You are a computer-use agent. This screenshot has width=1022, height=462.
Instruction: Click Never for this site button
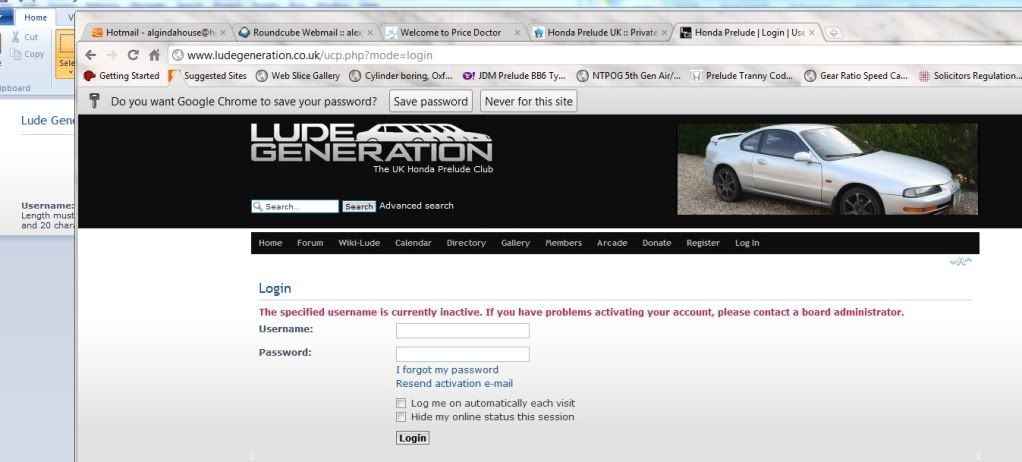tap(529, 101)
